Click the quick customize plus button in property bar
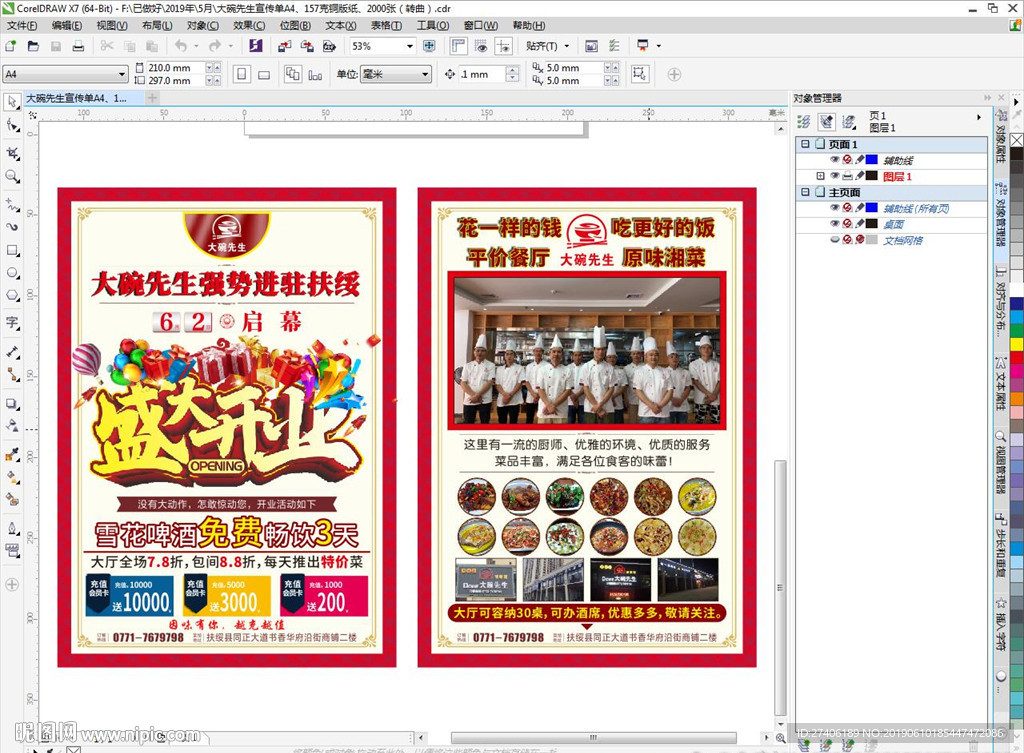1024x753 pixels. coord(674,74)
